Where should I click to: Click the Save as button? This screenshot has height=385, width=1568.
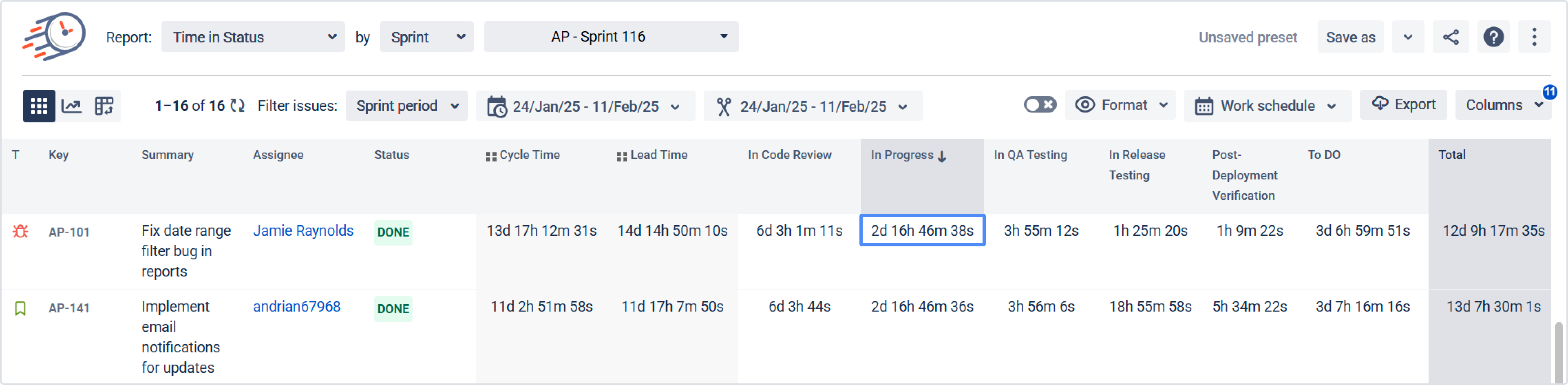tap(1350, 37)
